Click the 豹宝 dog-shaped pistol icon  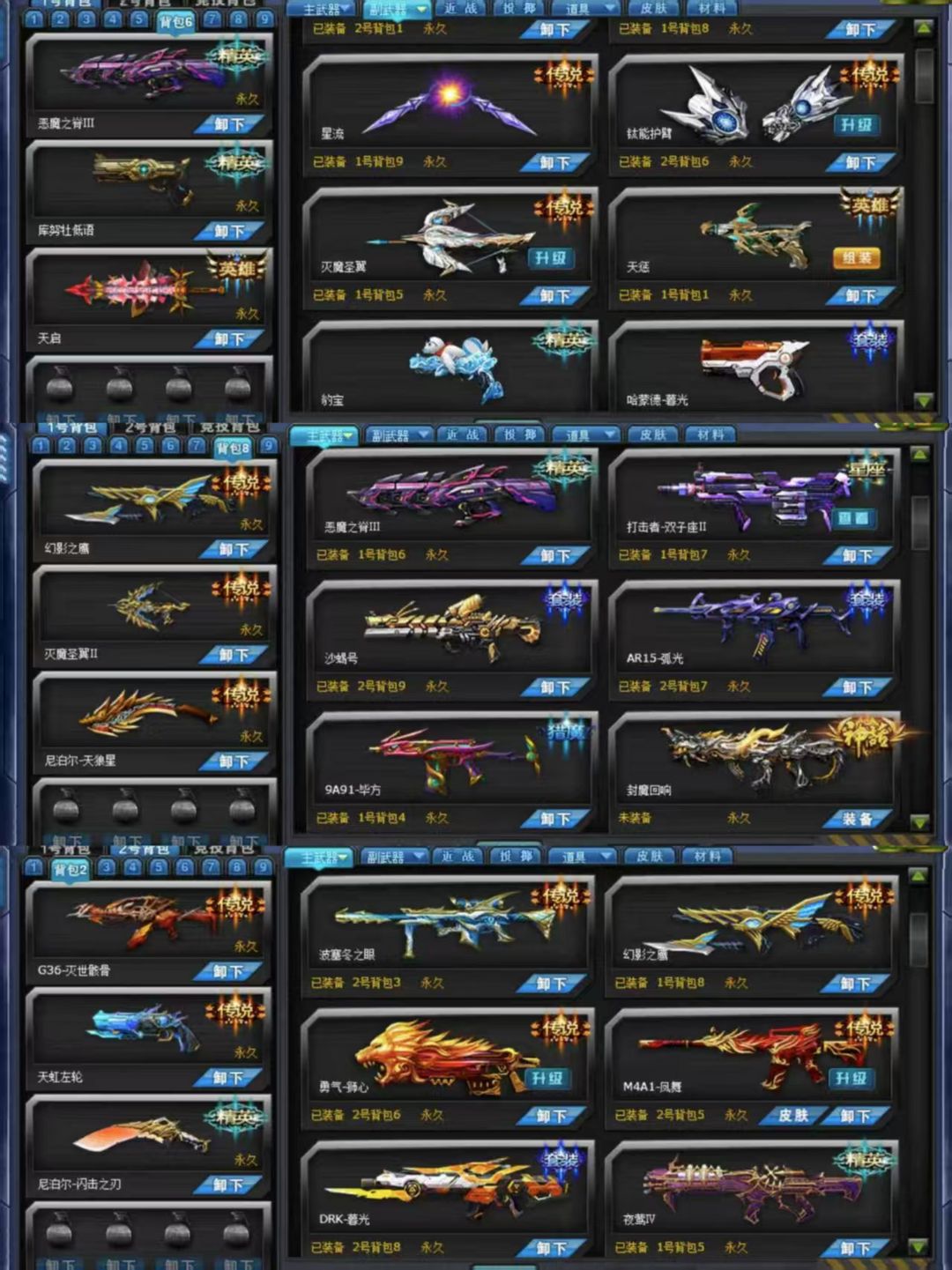(457, 366)
